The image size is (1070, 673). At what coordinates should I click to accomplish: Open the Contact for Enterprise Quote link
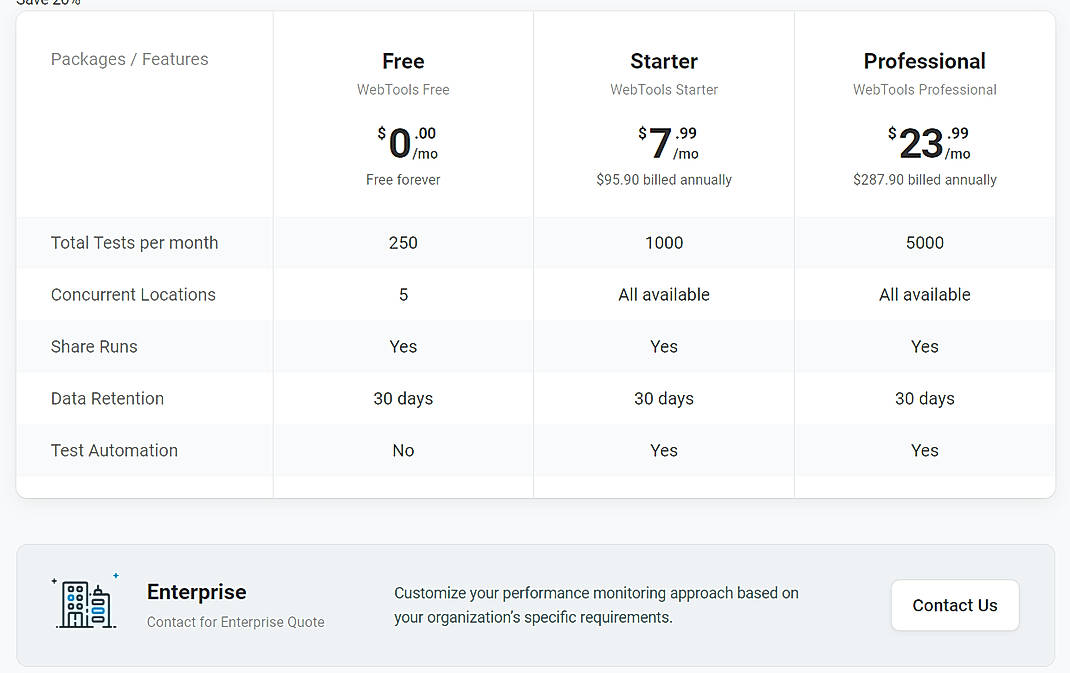235,622
